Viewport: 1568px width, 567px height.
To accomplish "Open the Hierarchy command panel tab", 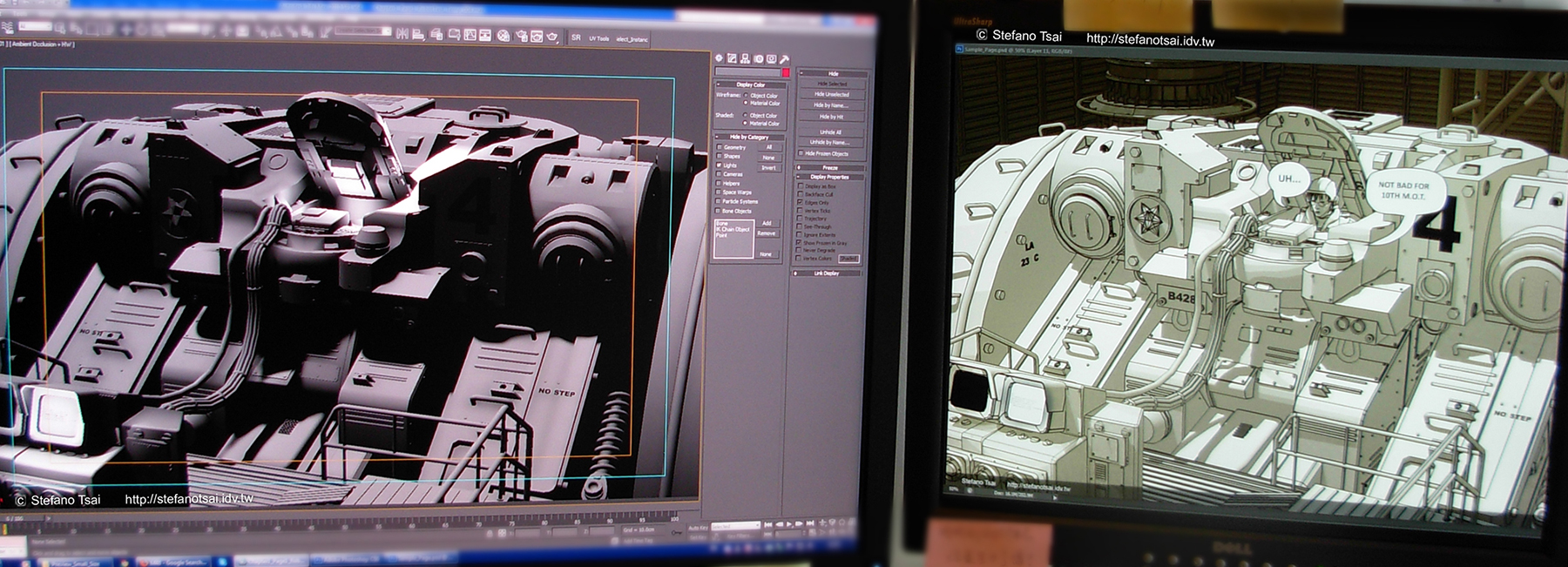I will tap(746, 58).
